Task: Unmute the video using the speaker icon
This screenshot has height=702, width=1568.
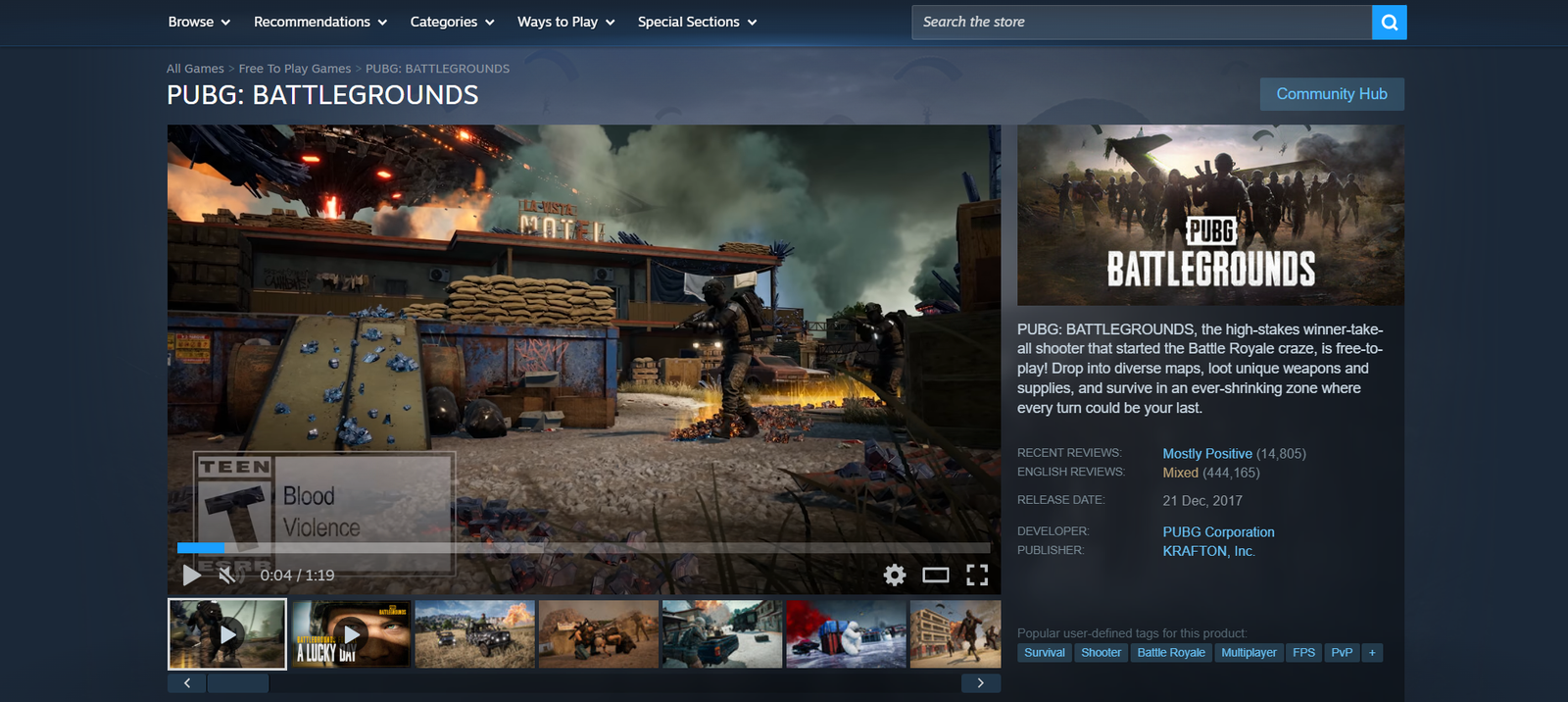Action: click(227, 576)
